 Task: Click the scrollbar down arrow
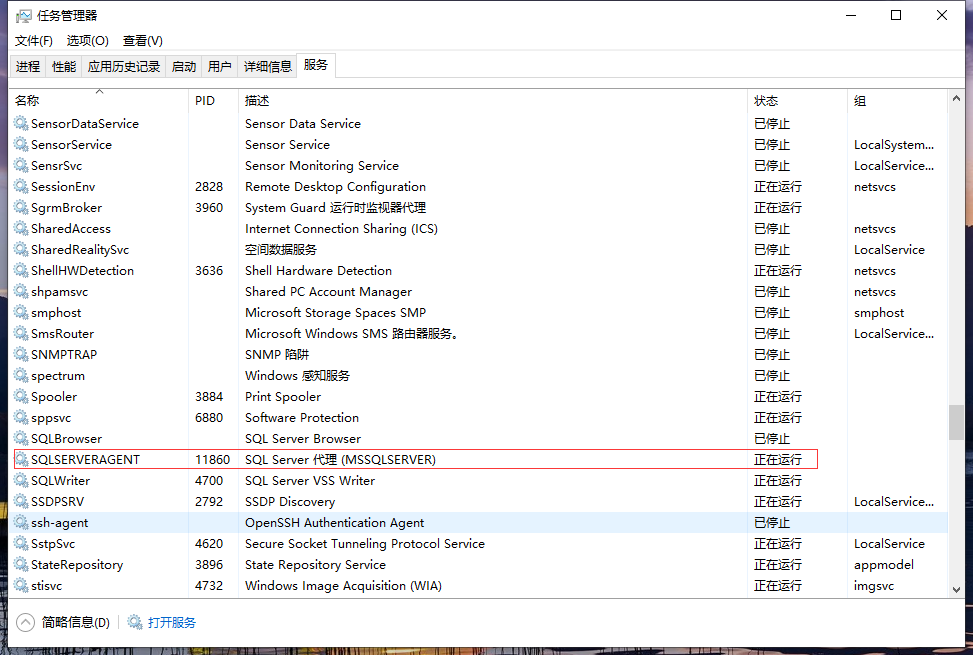click(956, 590)
